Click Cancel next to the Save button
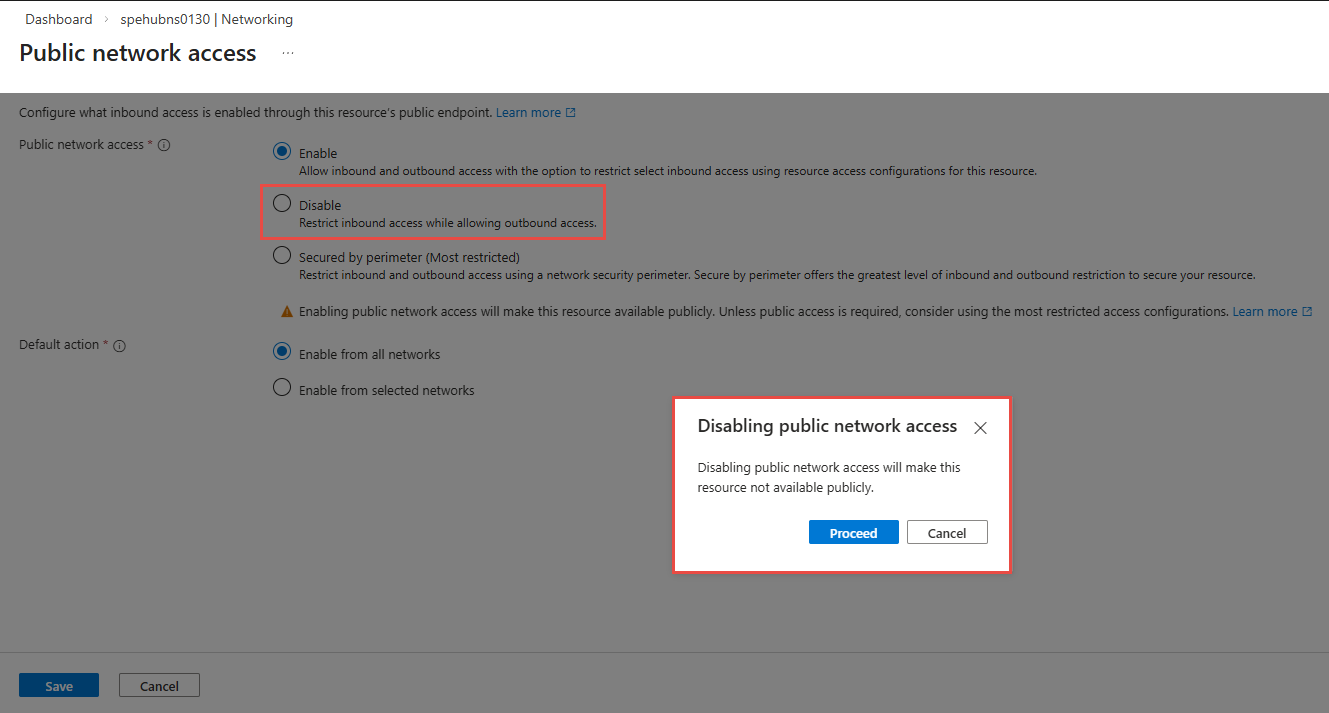 (159, 686)
